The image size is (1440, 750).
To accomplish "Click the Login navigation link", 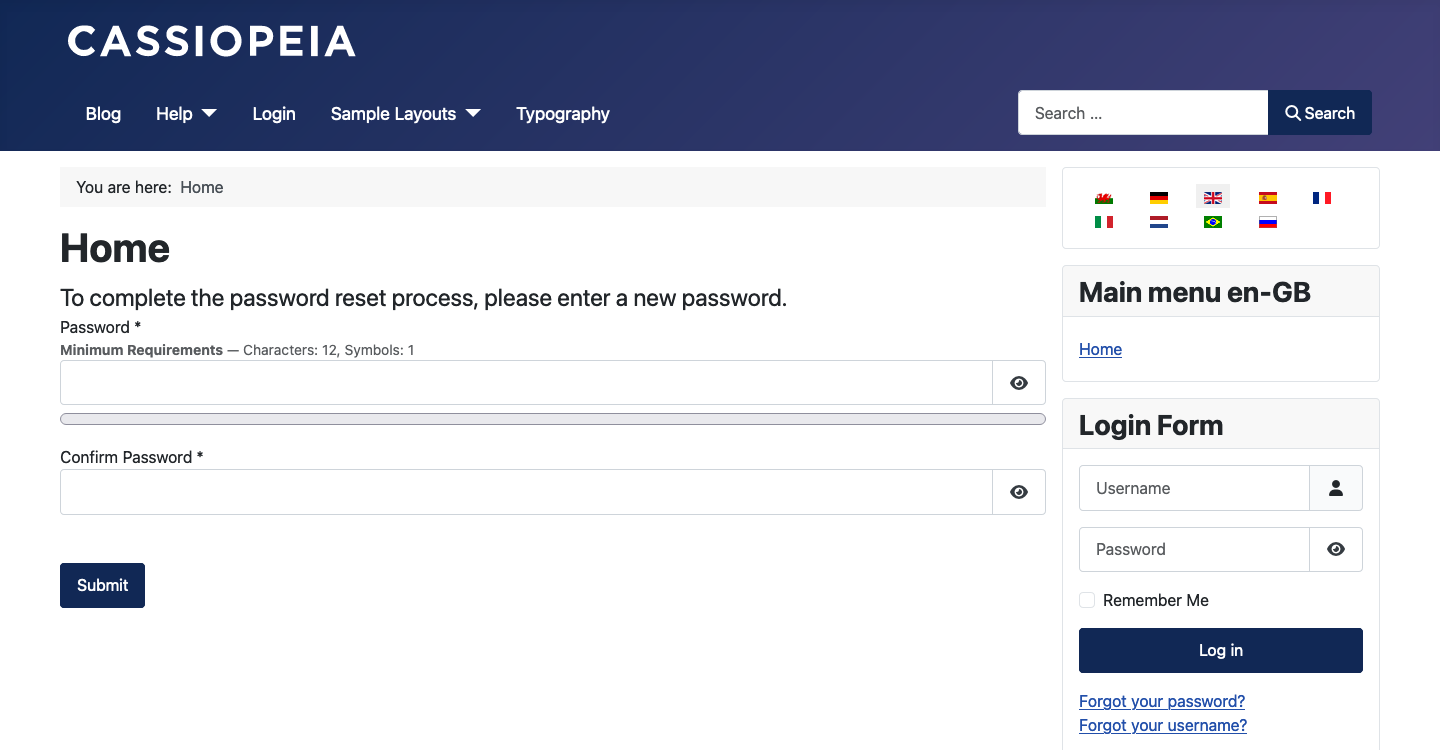I will tap(273, 113).
